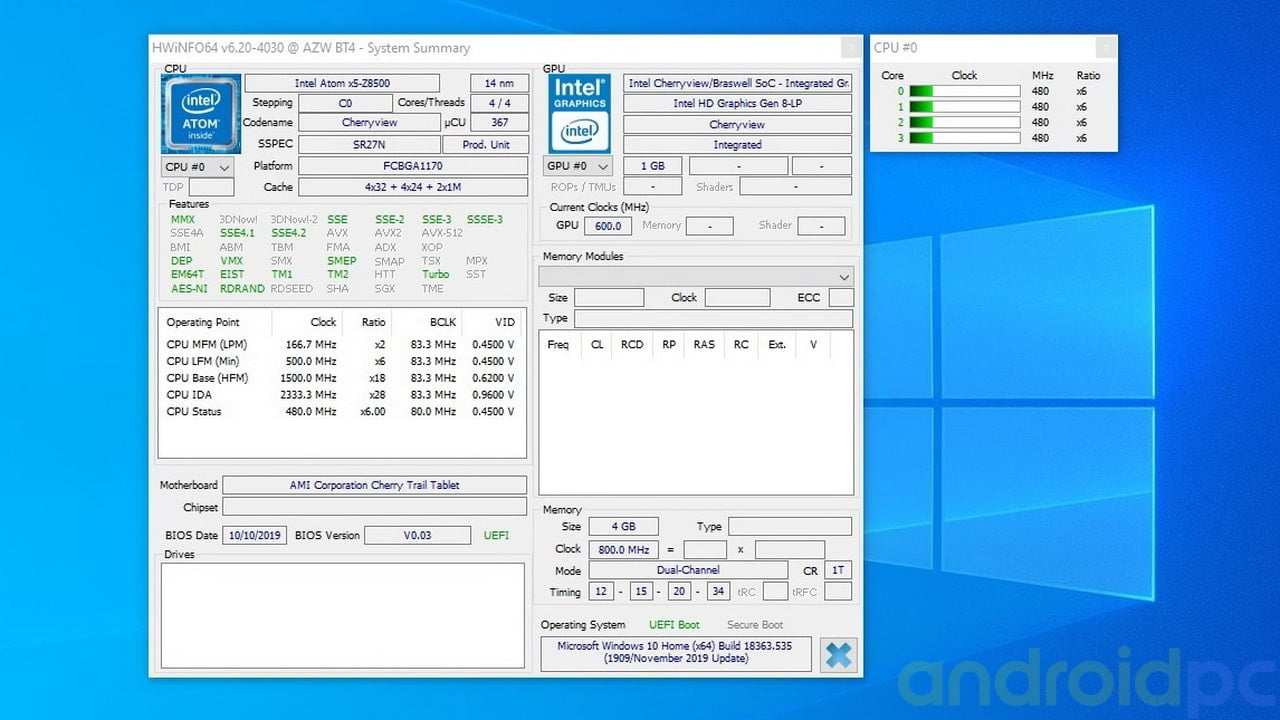
Task: Open the GPU #0 selector dropdown
Action: (578, 166)
